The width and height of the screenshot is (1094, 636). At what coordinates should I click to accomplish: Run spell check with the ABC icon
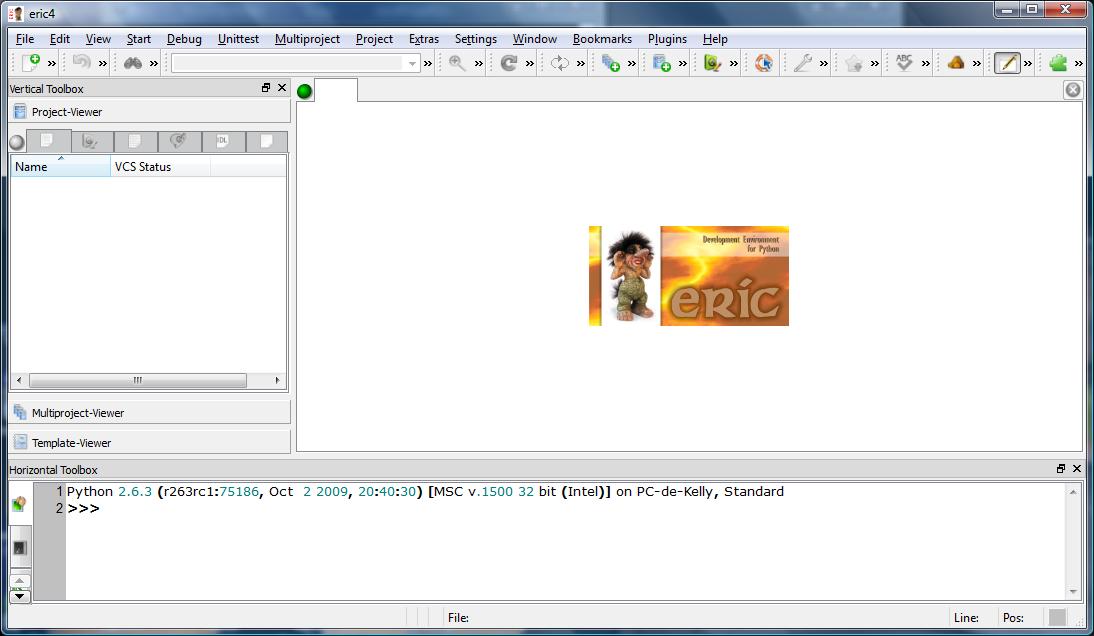point(904,63)
